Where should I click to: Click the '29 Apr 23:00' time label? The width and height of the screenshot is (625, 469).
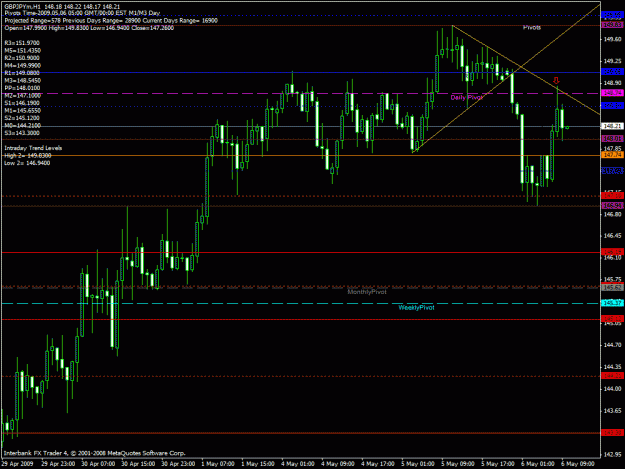click(x=58, y=464)
